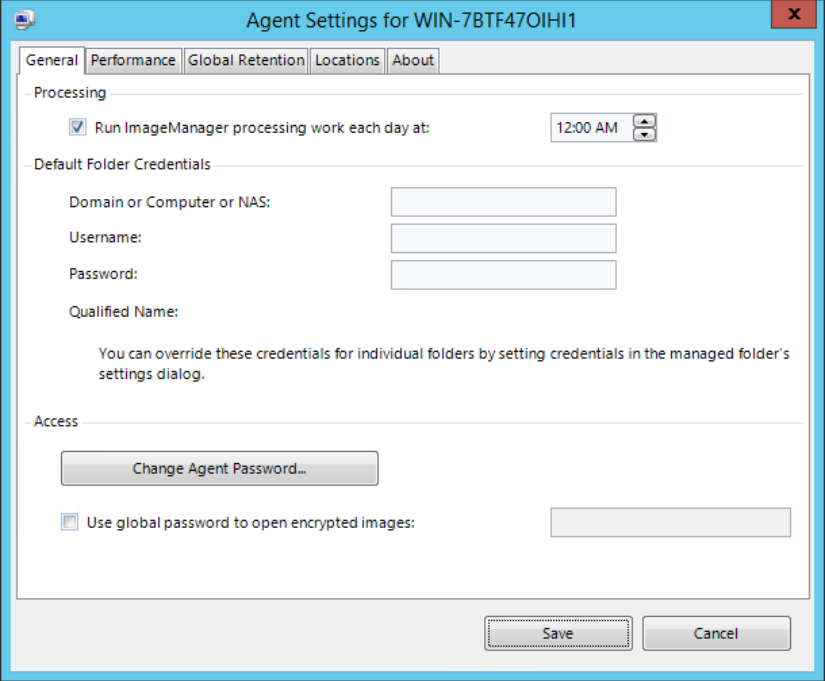Click the Agent Settings window title icon
Image resolution: width=825 pixels, height=681 pixels.
tap(25, 20)
